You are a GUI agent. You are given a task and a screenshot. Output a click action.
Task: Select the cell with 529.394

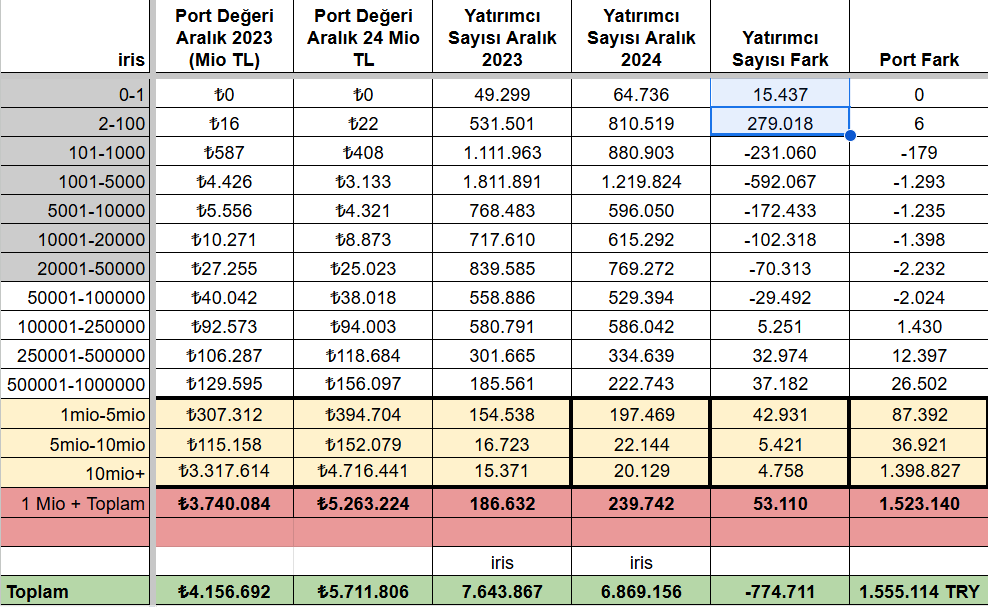641,297
